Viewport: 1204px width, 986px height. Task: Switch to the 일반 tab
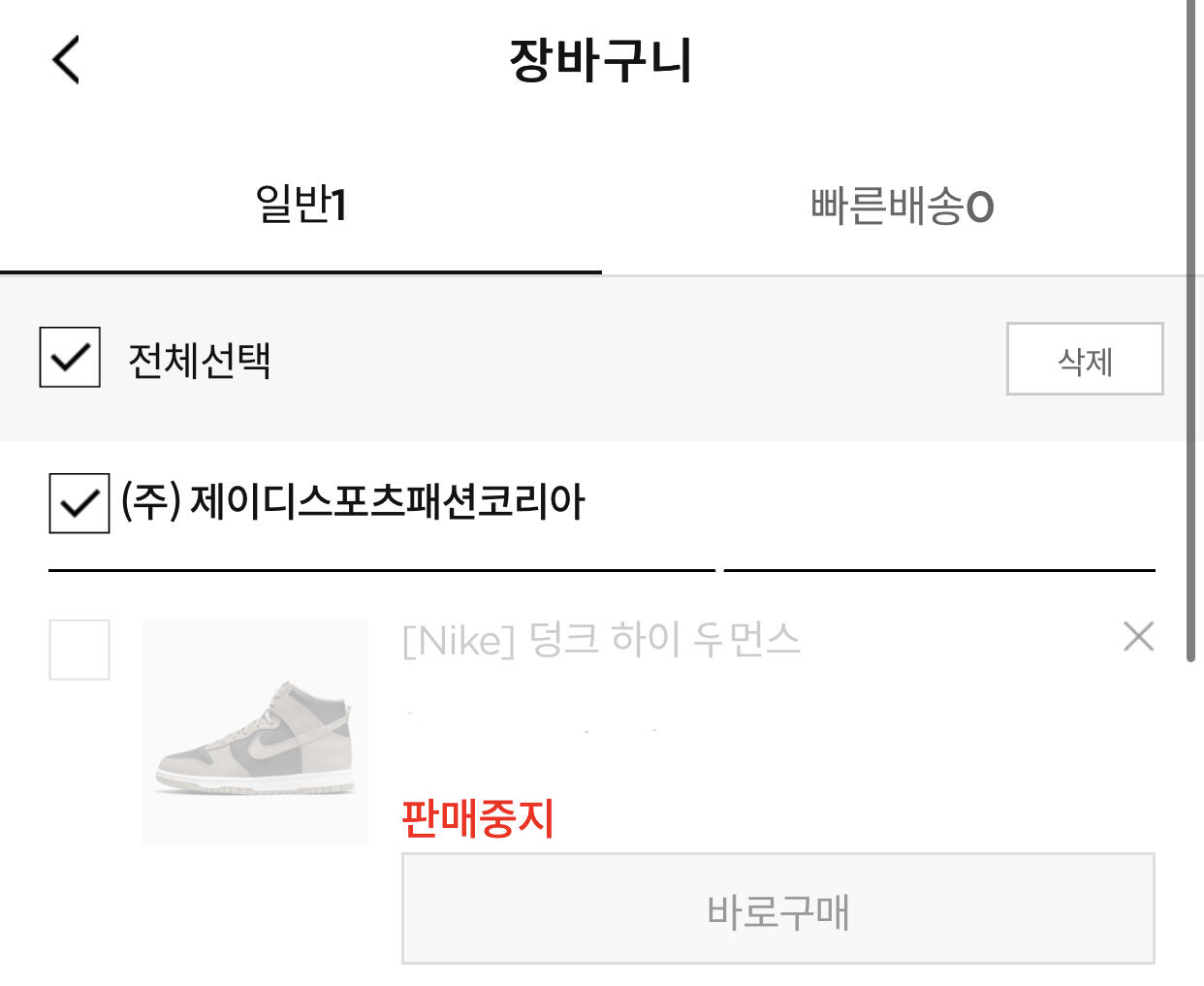pyautogui.click(x=301, y=206)
